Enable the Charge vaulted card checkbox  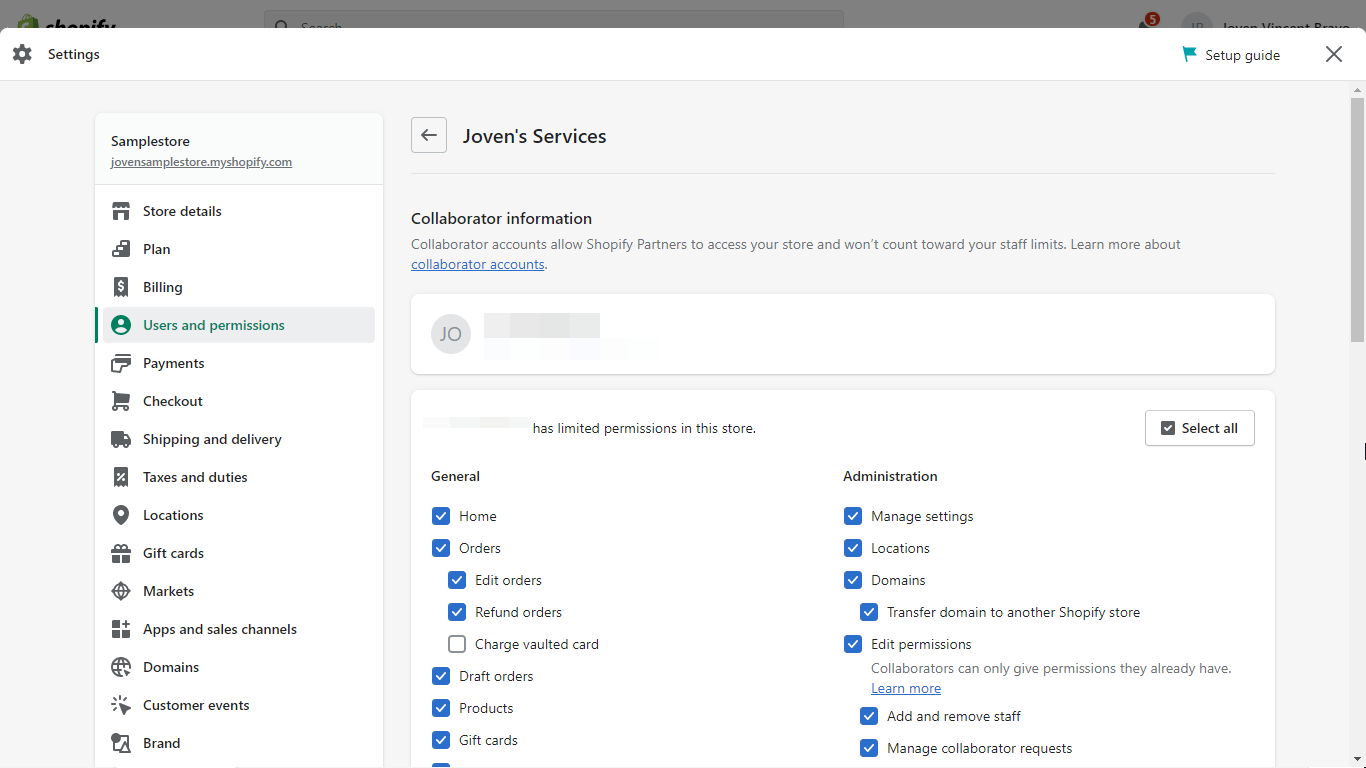point(457,644)
